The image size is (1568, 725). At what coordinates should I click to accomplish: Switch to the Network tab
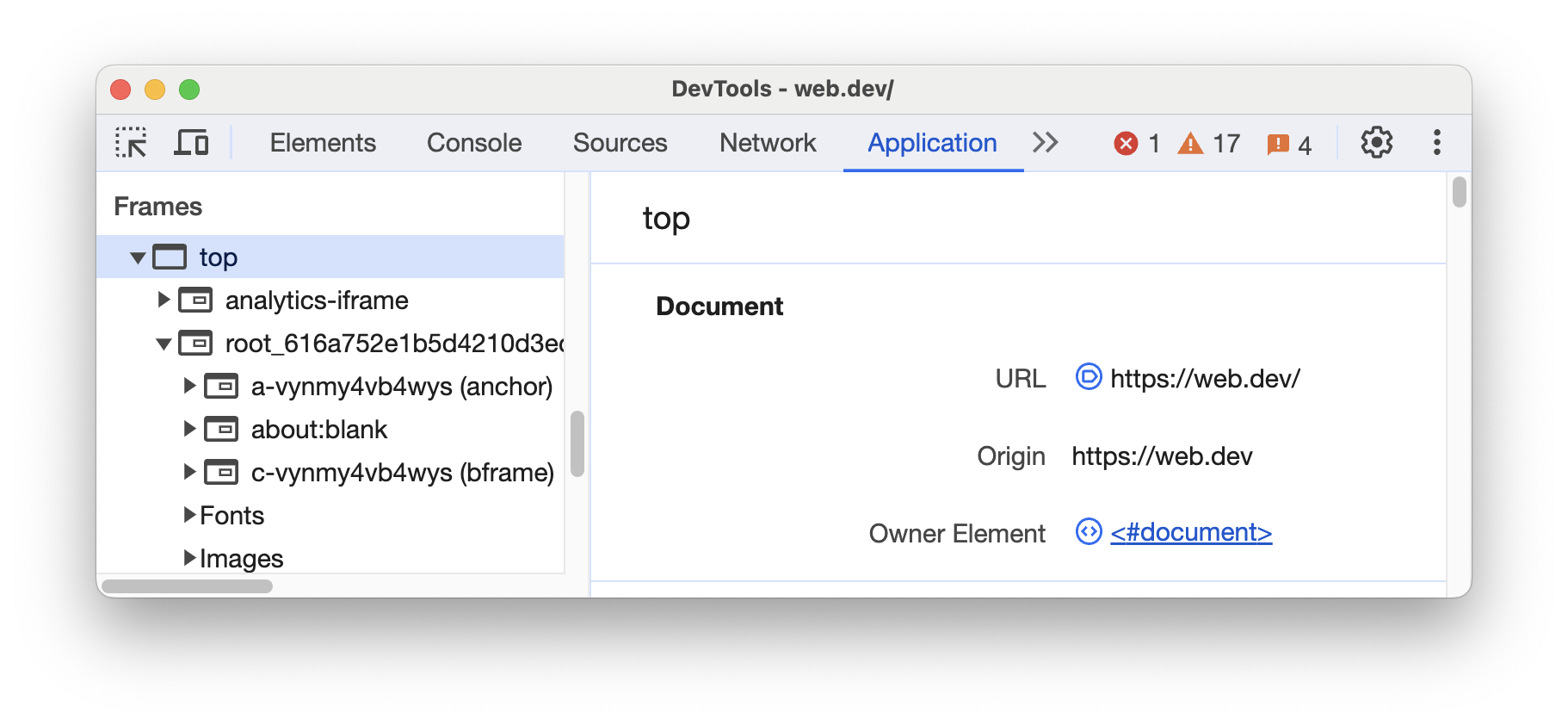768,143
